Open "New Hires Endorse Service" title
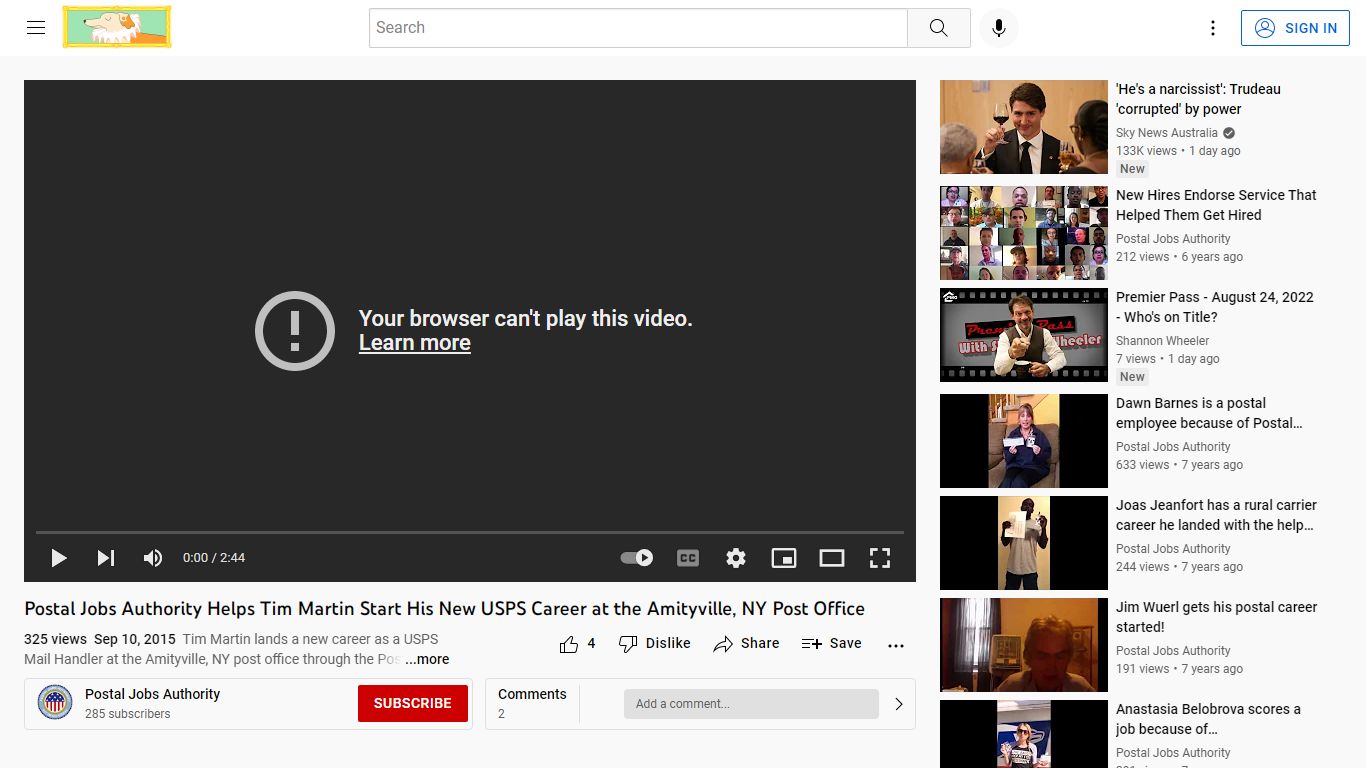 click(x=1216, y=205)
